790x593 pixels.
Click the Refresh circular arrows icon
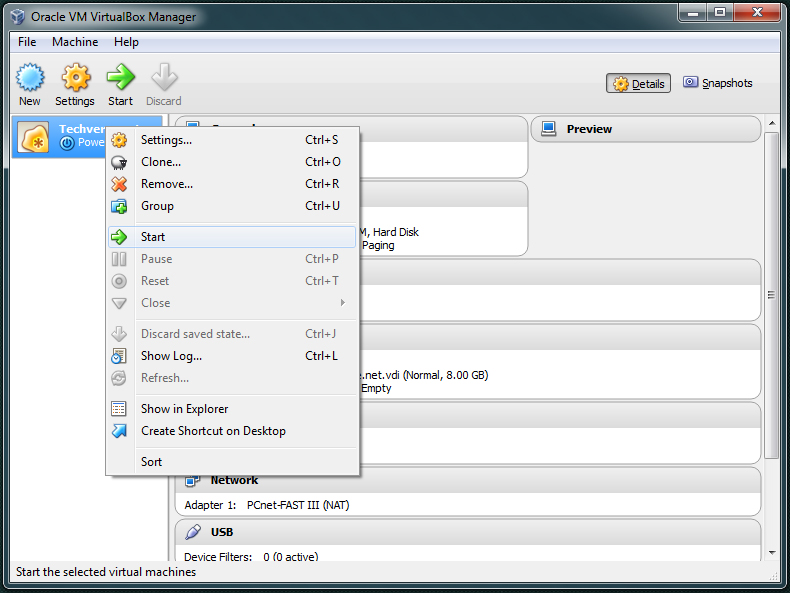click(x=119, y=378)
